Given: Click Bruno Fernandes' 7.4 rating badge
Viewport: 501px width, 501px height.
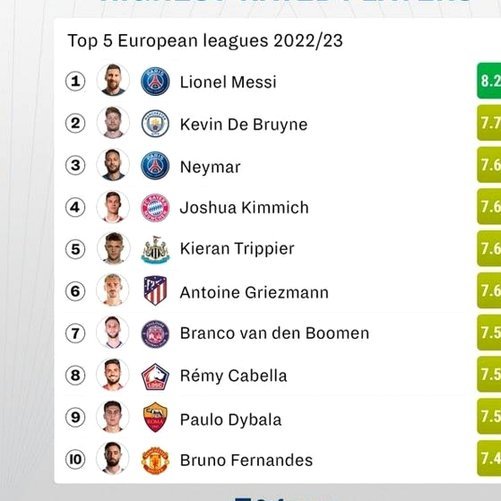Looking at the screenshot, I should [489, 458].
